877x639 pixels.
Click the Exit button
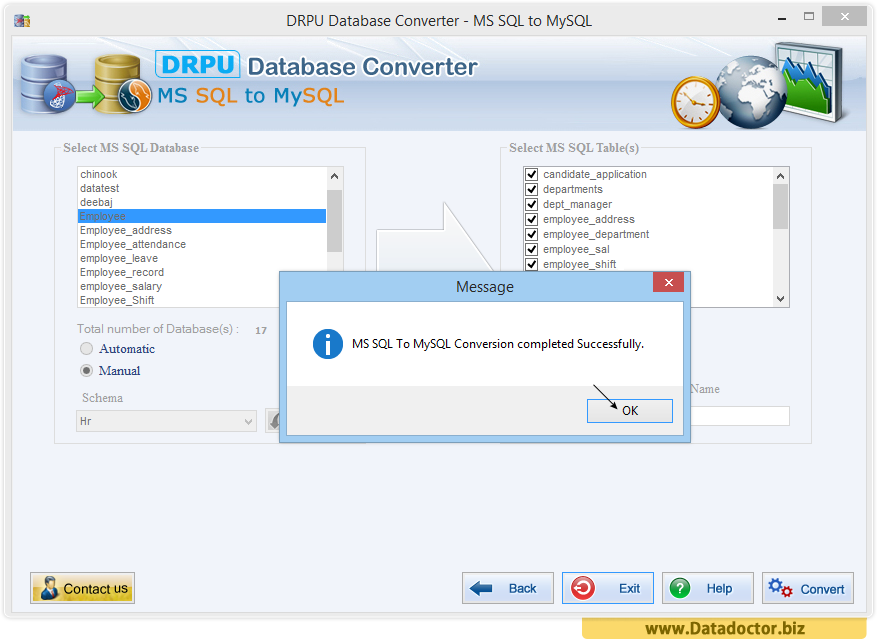click(608, 588)
